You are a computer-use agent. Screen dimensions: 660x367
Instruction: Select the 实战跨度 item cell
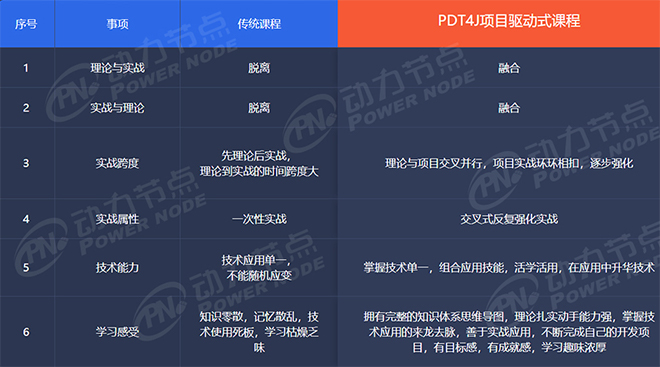[x=117, y=163]
